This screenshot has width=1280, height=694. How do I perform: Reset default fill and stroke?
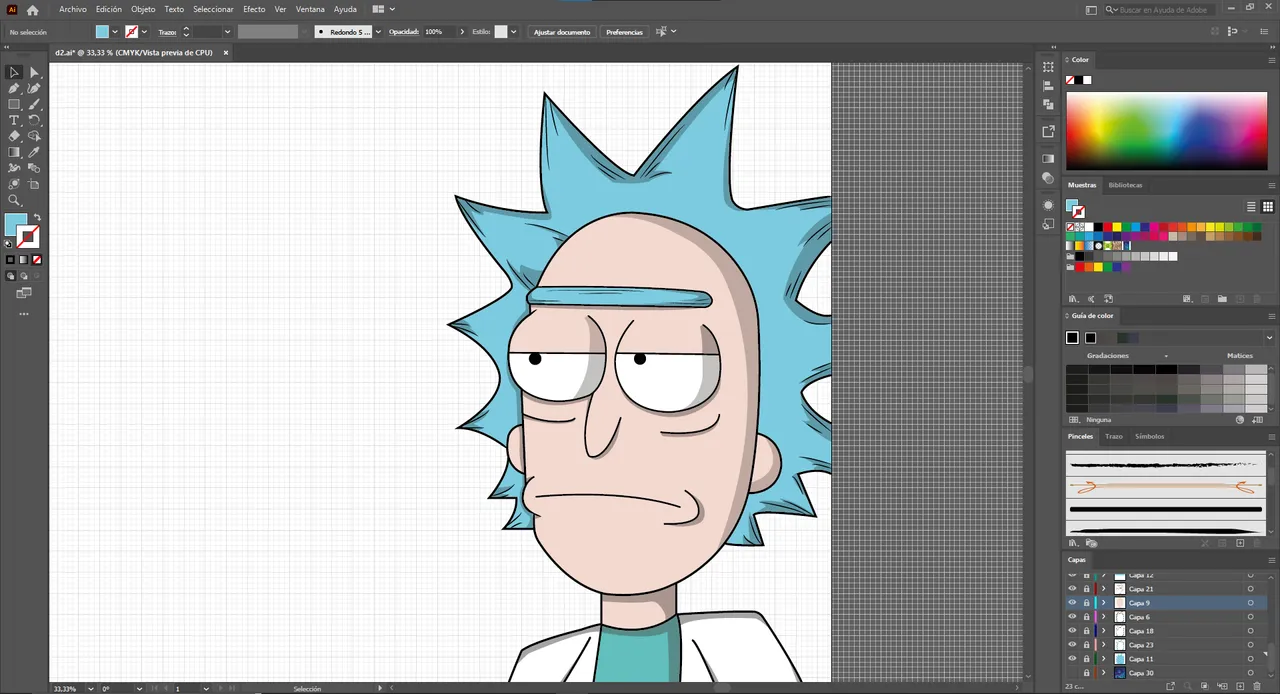(x=9, y=243)
